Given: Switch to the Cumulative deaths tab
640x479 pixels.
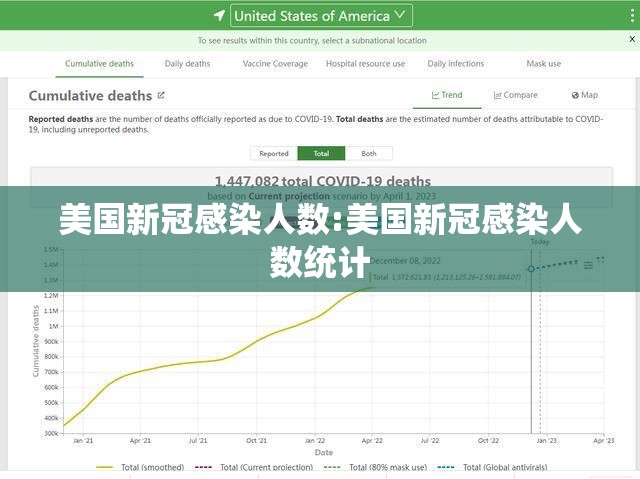Looking at the screenshot, I should point(100,64).
